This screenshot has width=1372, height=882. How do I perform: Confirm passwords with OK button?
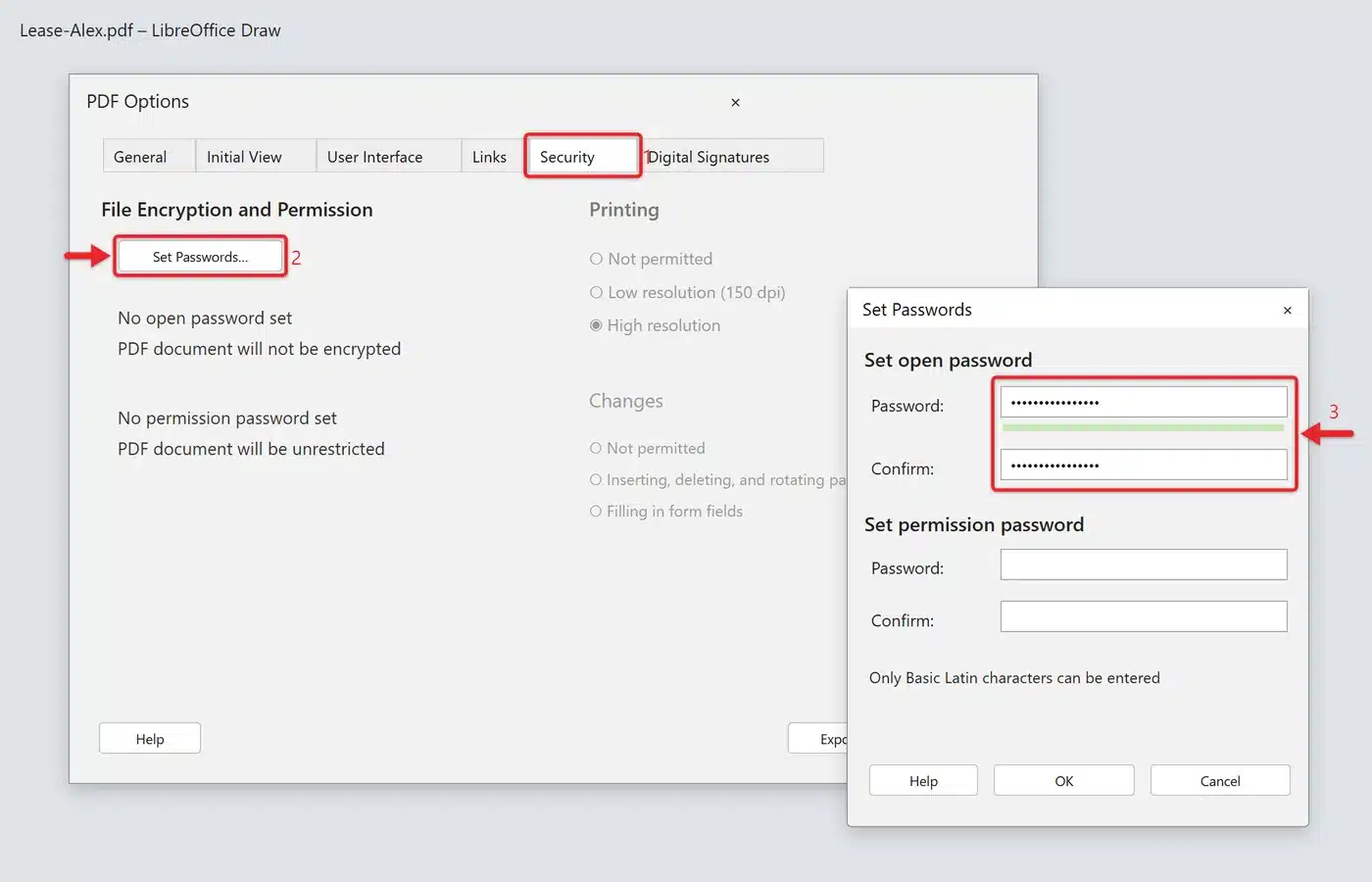1064,781
